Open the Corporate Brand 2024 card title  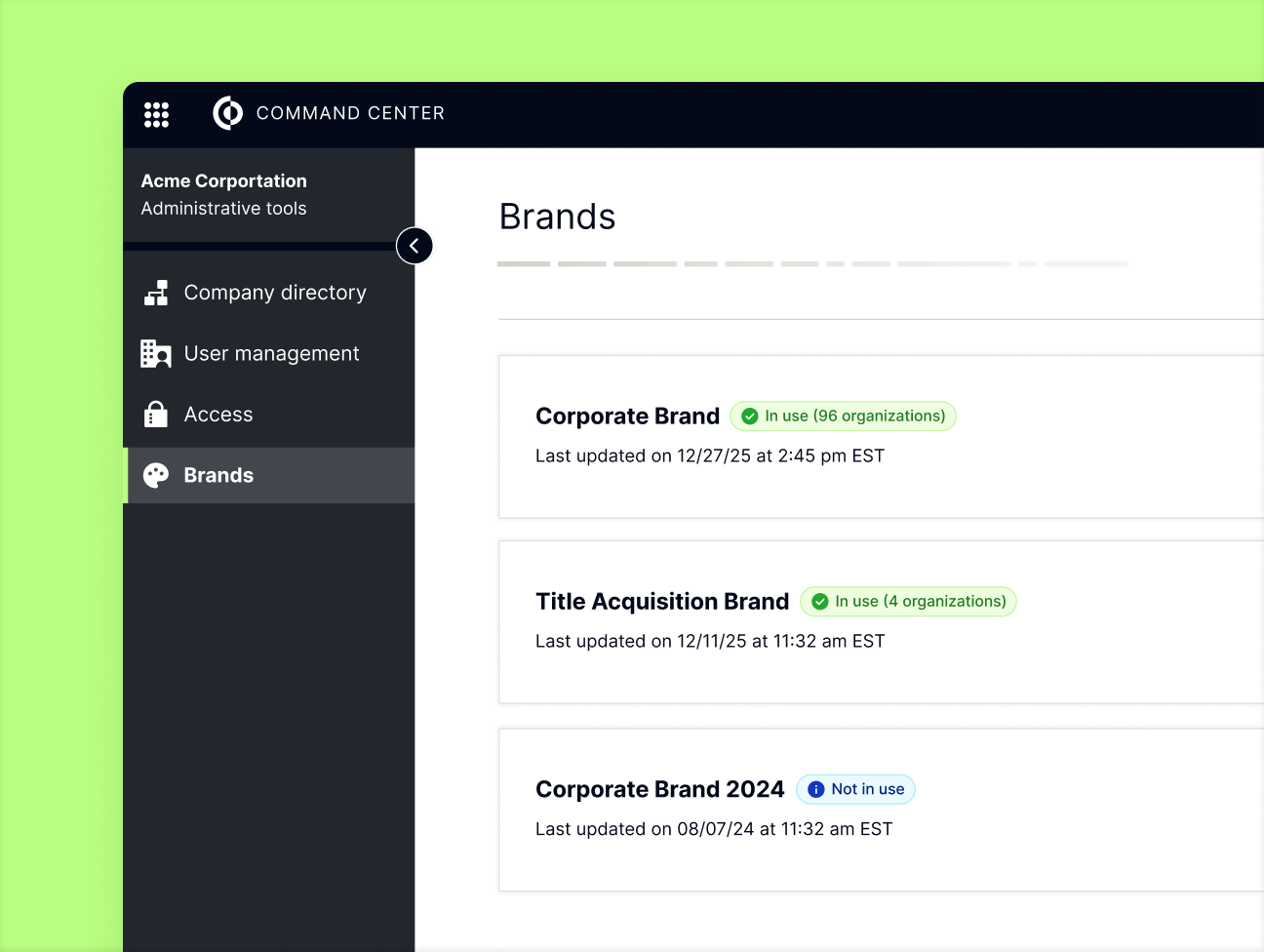point(660,789)
